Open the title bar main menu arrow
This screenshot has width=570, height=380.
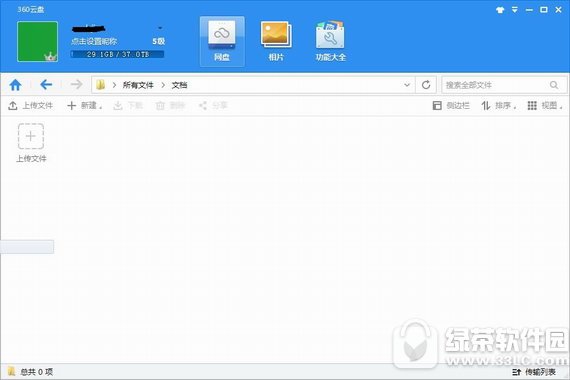tap(515, 10)
